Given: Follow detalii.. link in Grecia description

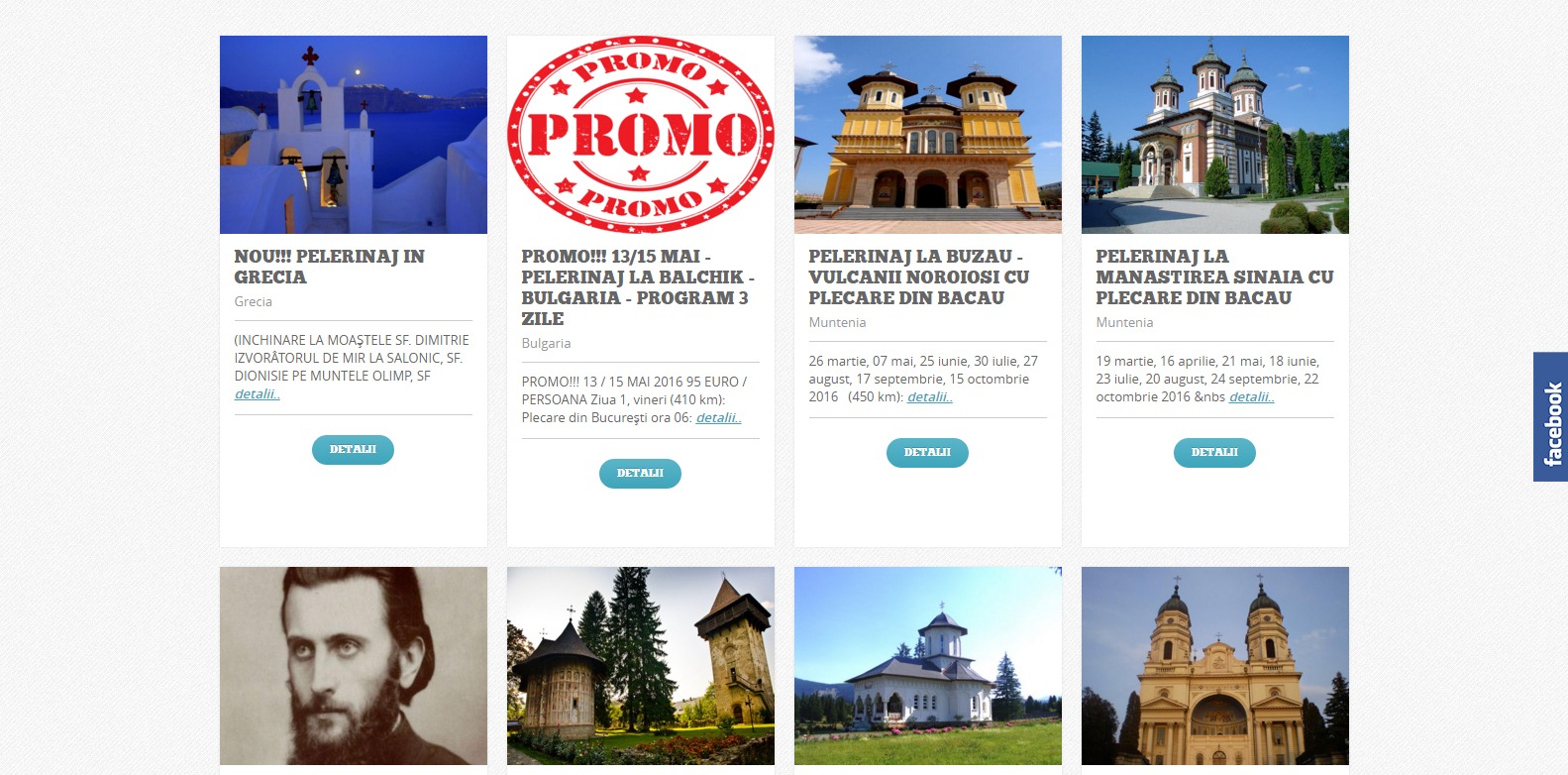Looking at the screenshot, I should tap(258, 394).
